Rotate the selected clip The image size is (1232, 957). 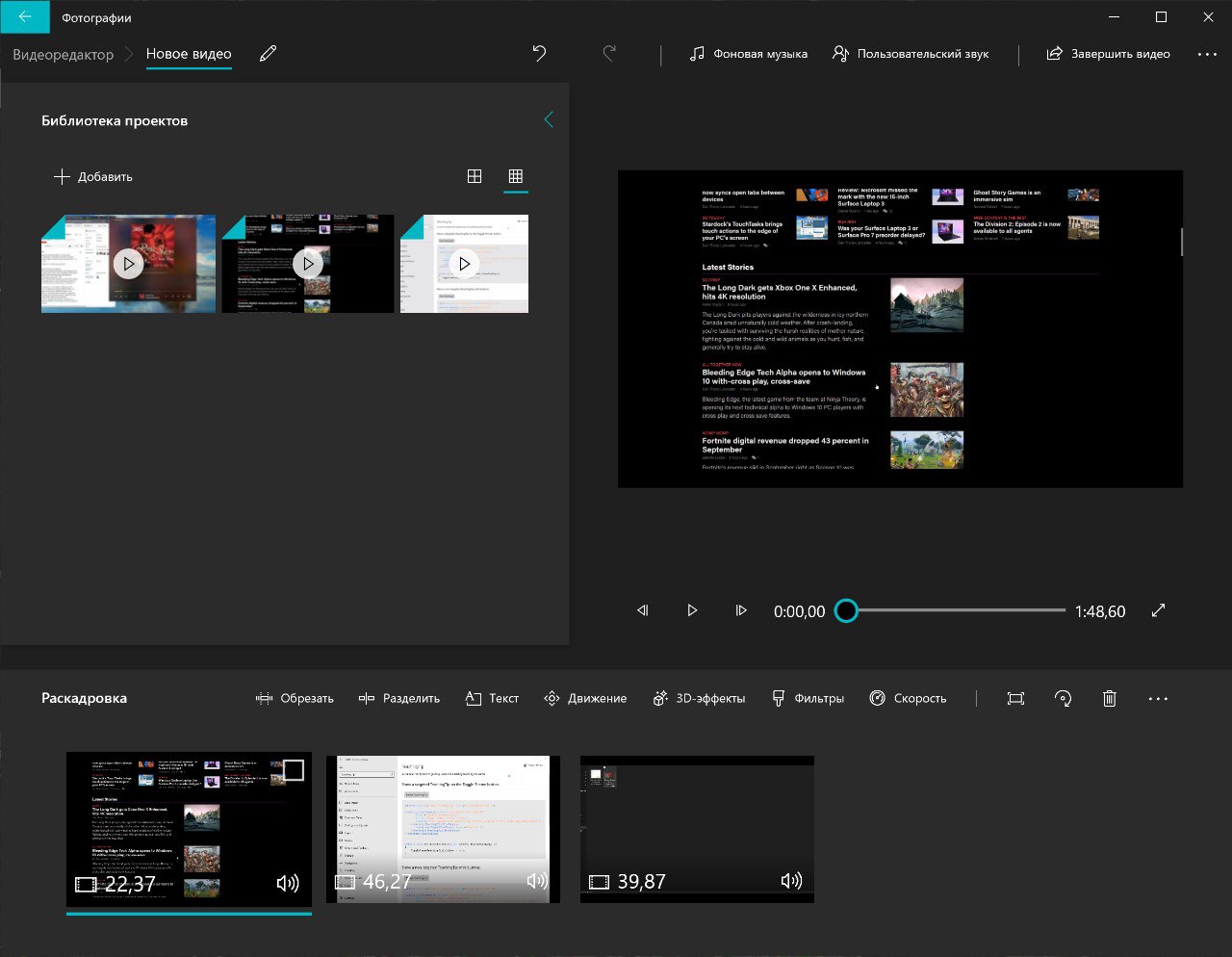[1063, 698]
